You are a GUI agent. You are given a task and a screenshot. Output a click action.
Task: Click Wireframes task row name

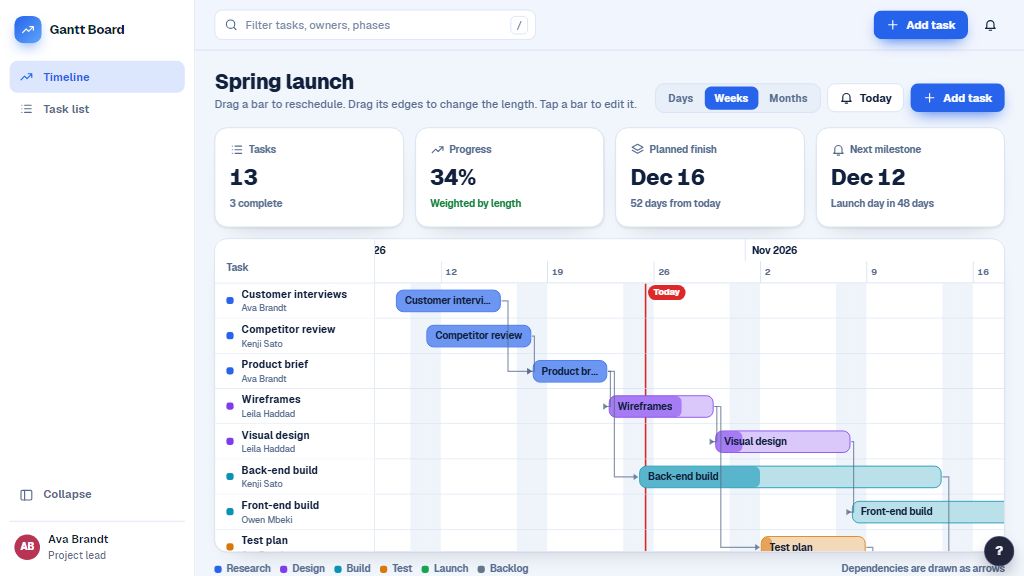point(271,400)
